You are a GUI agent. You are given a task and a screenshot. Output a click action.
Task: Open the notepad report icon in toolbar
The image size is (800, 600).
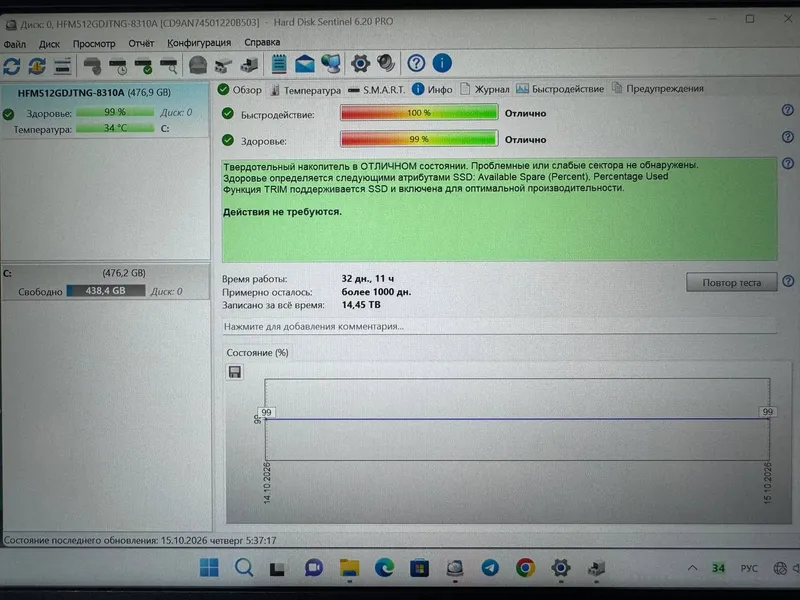(x=279, y=64)
